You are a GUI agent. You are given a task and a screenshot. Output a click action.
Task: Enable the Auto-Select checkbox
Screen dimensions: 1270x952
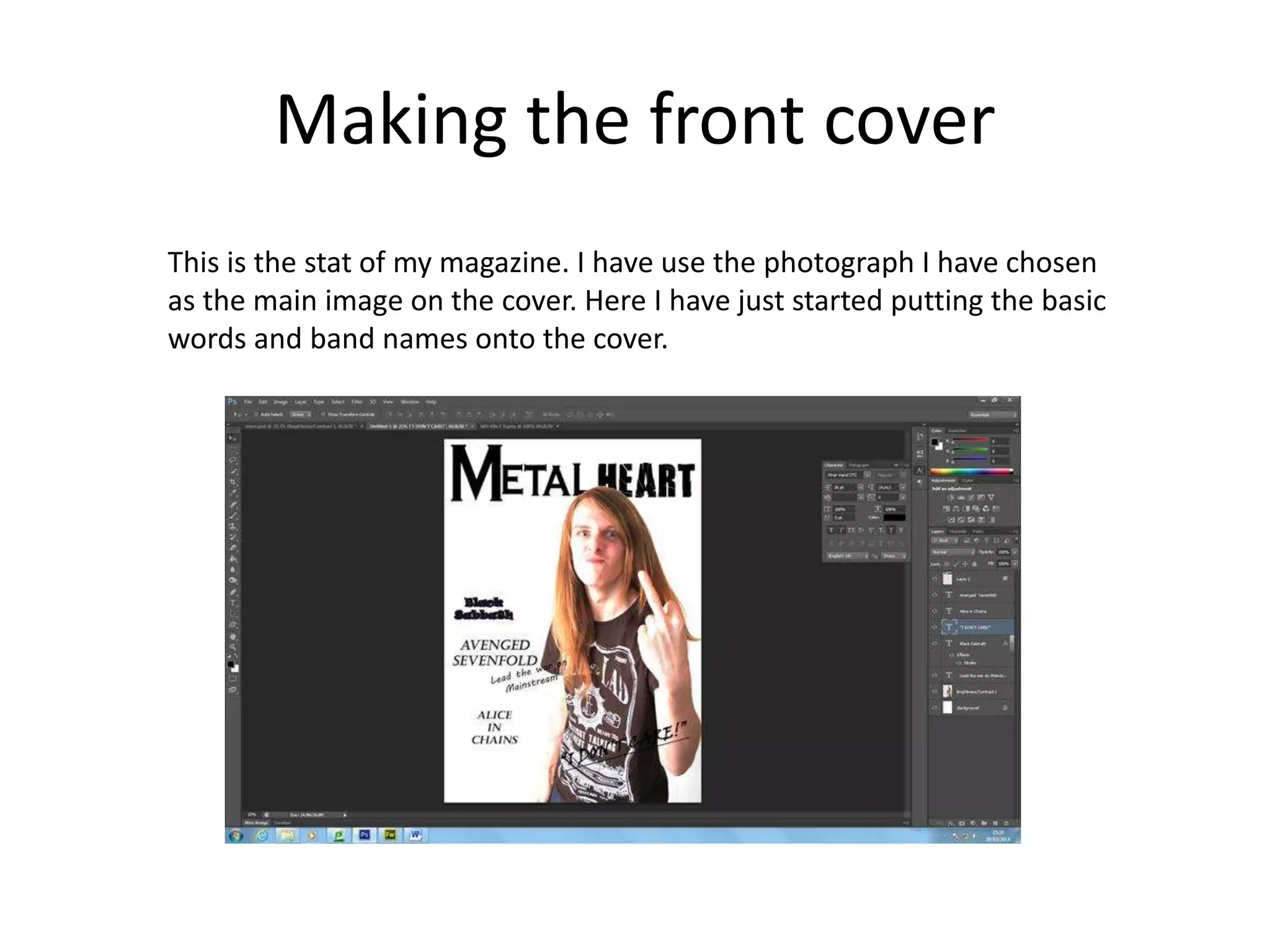pyautogui.click(x=256, y=414)
